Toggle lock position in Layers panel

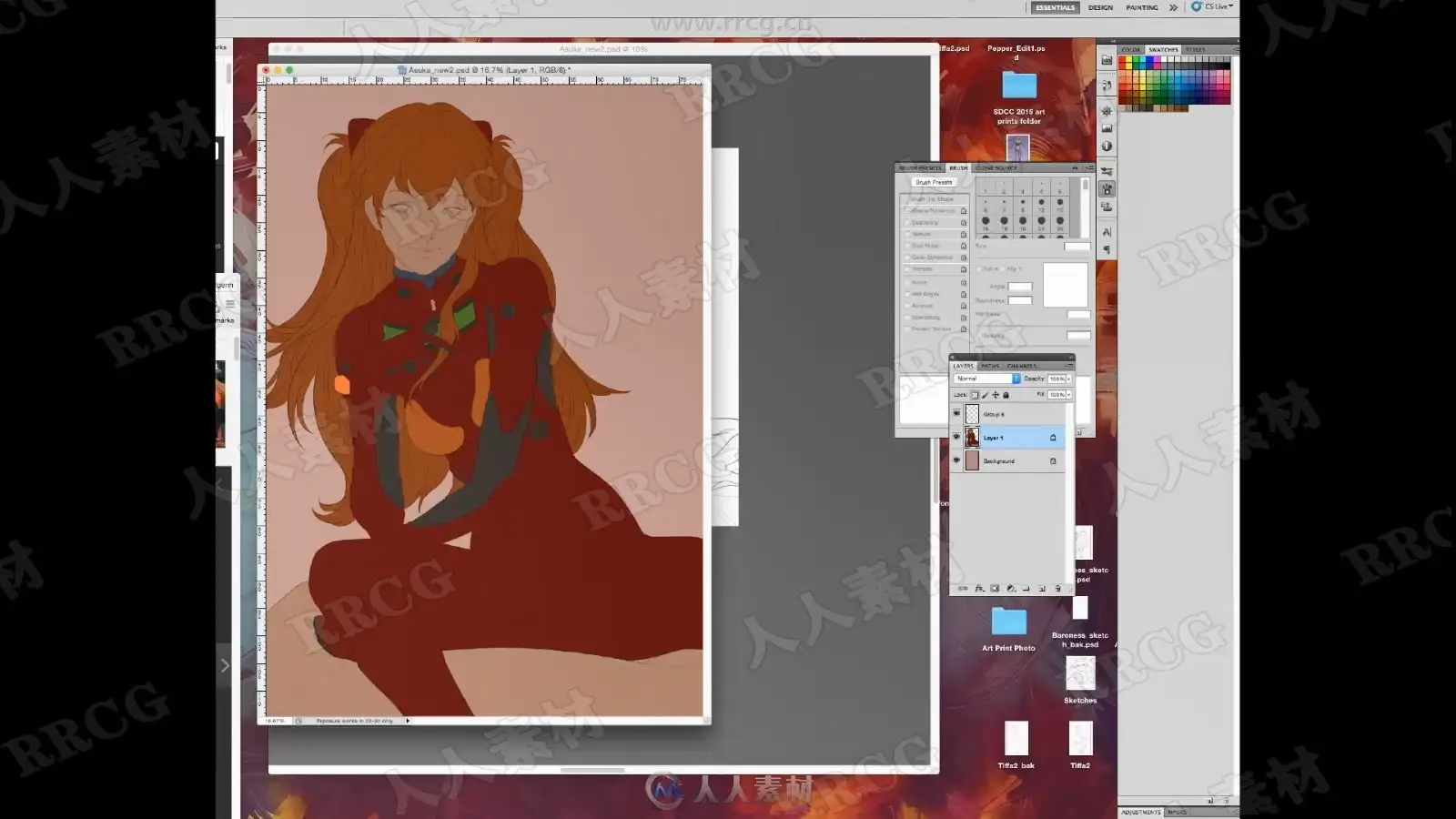tap(996, 395)
